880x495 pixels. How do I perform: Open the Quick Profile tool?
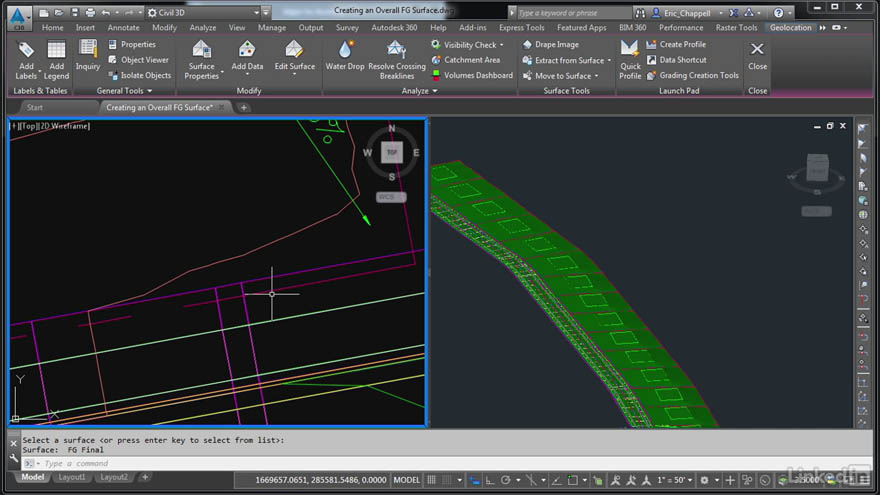(x=630, y=61)
